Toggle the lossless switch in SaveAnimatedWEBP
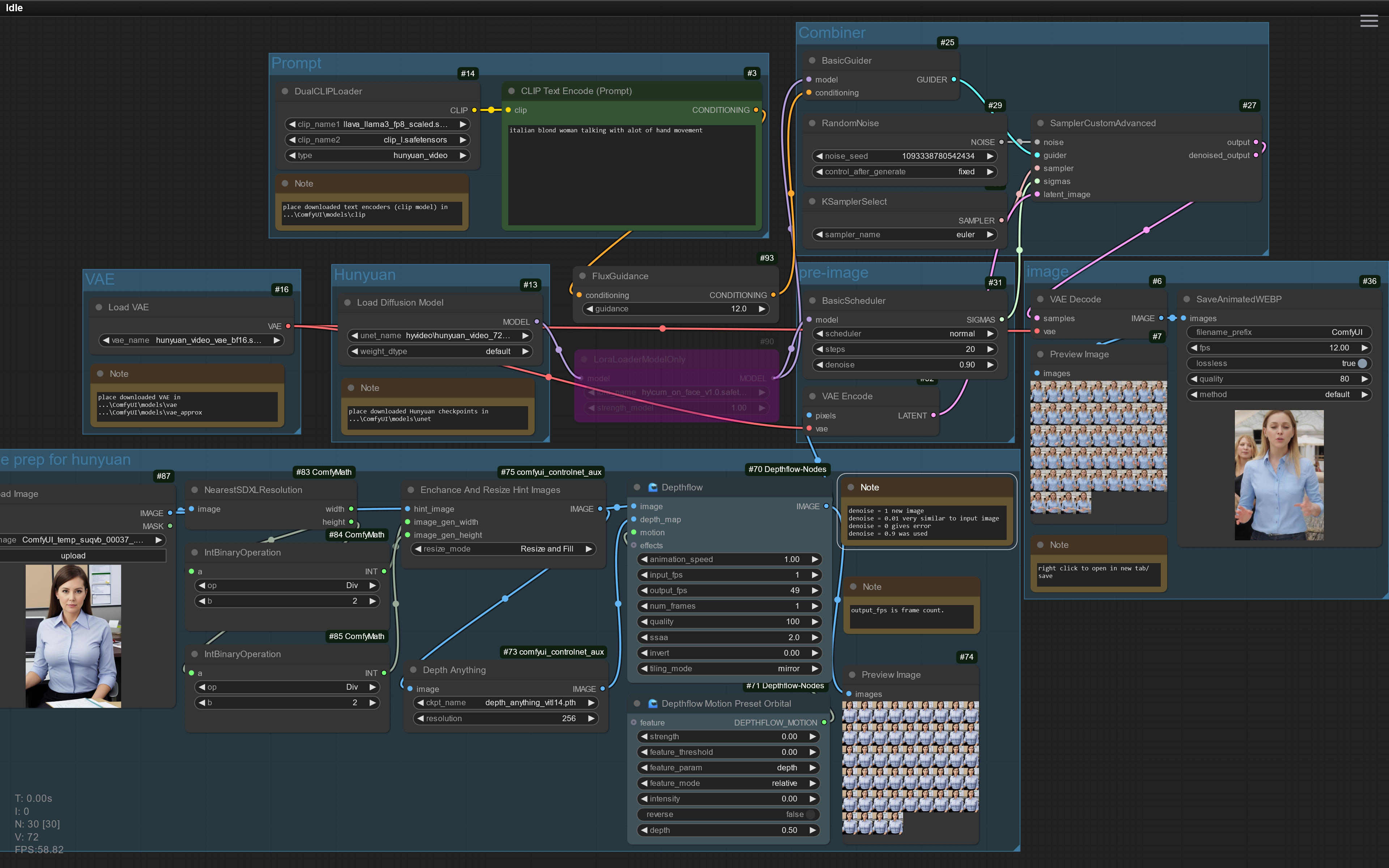 [x=1362, y=363]
